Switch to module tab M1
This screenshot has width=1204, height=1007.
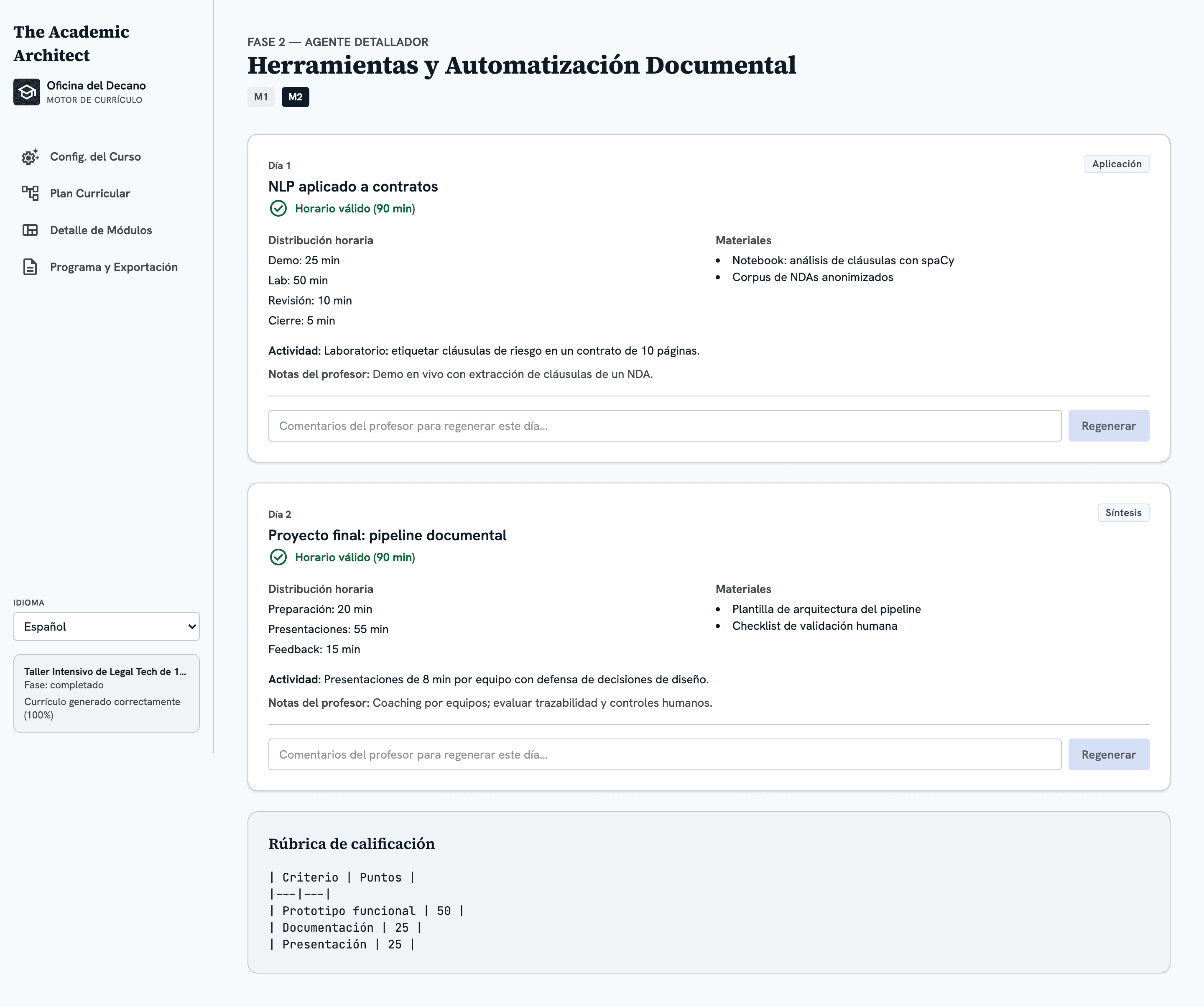[x=261, y=97]
